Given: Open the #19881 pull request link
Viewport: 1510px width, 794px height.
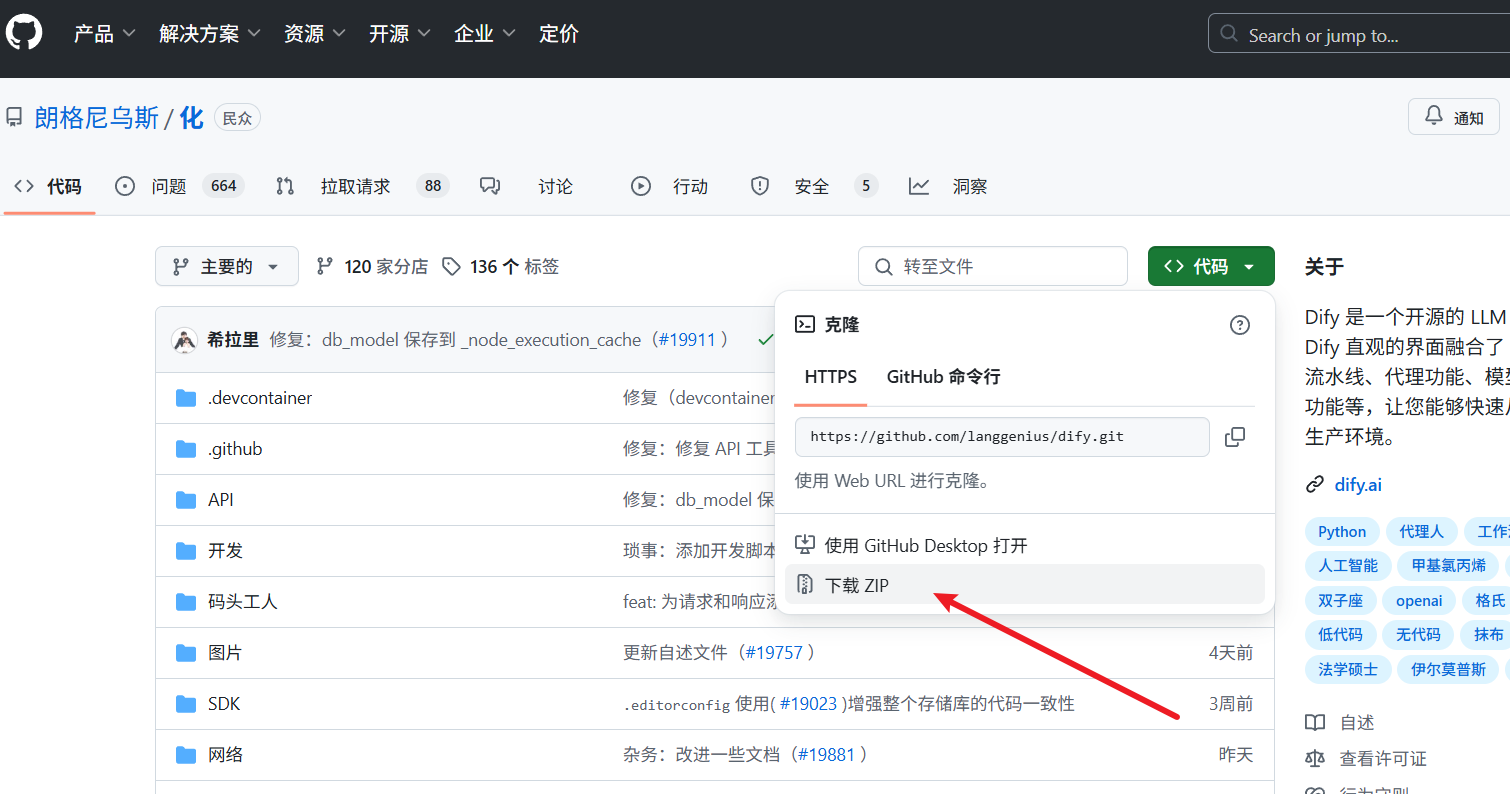Looking at the screenshot, I should tap(826, 755).
